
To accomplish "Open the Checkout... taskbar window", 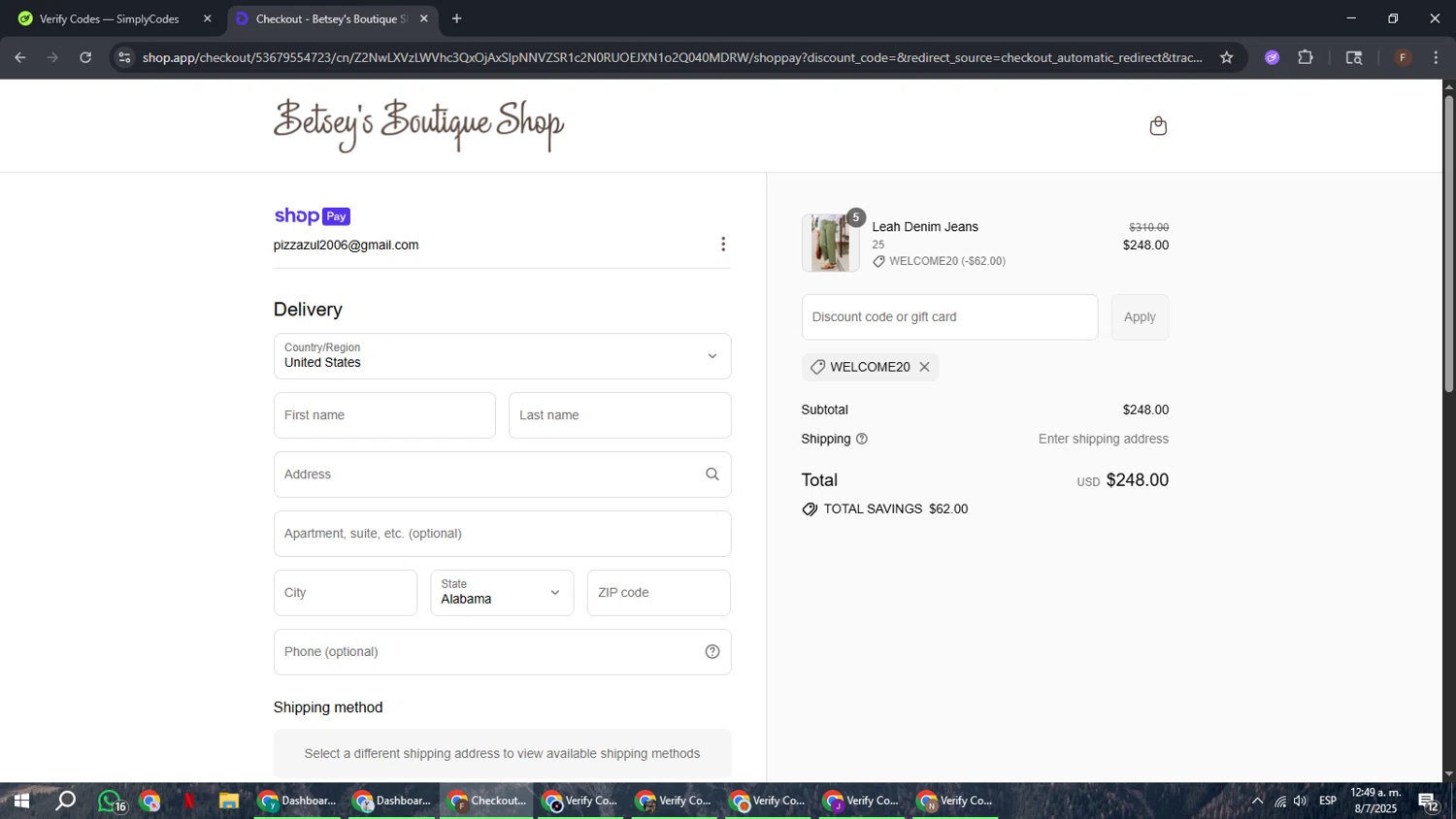I will (487, 802).
